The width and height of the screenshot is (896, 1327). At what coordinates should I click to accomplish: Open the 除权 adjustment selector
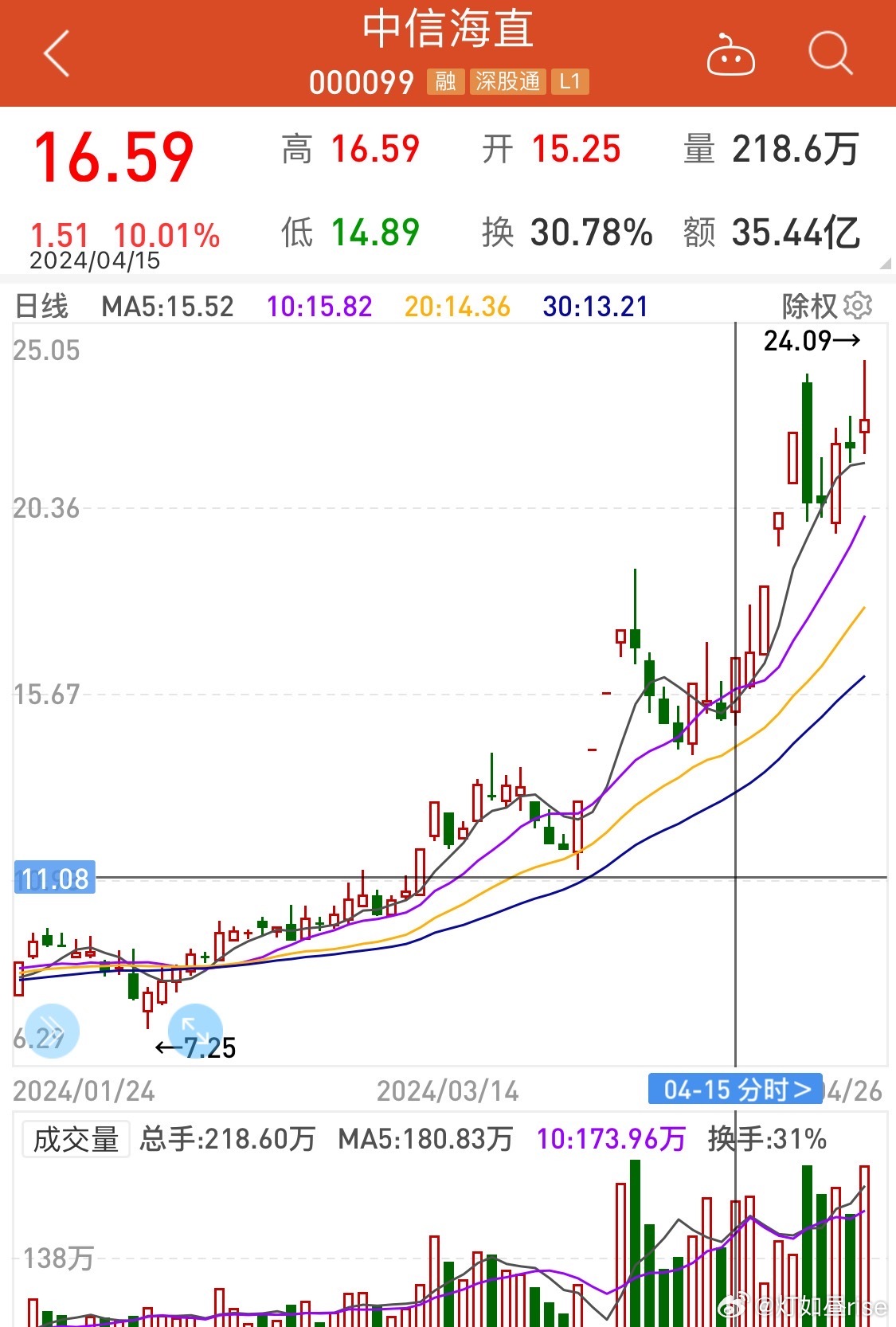coord(809,306)
